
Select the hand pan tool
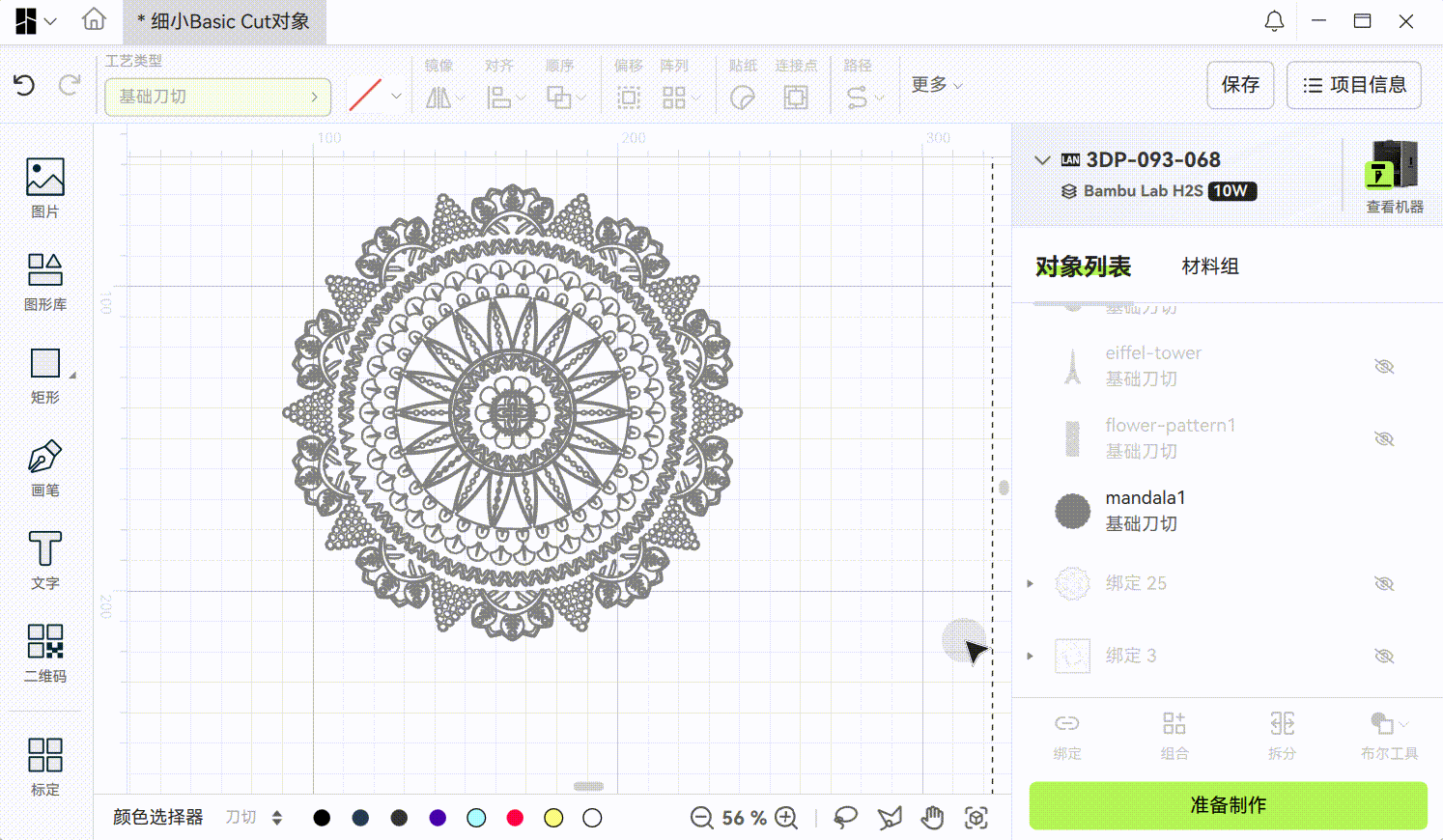(932, 818)
